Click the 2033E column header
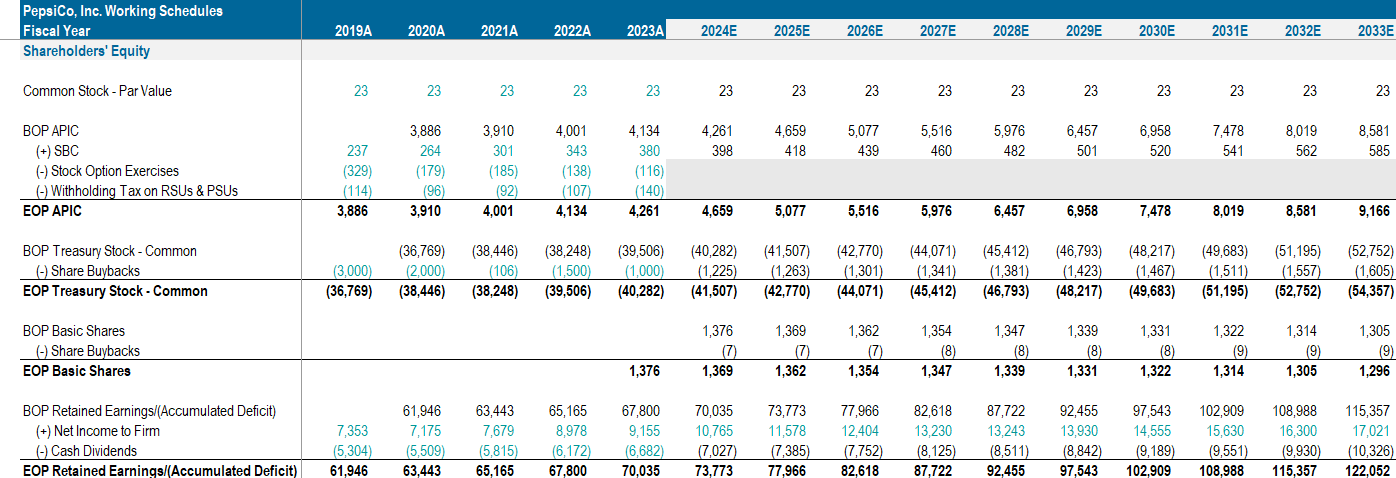 pyautogui.click(x=1376, y=31)
